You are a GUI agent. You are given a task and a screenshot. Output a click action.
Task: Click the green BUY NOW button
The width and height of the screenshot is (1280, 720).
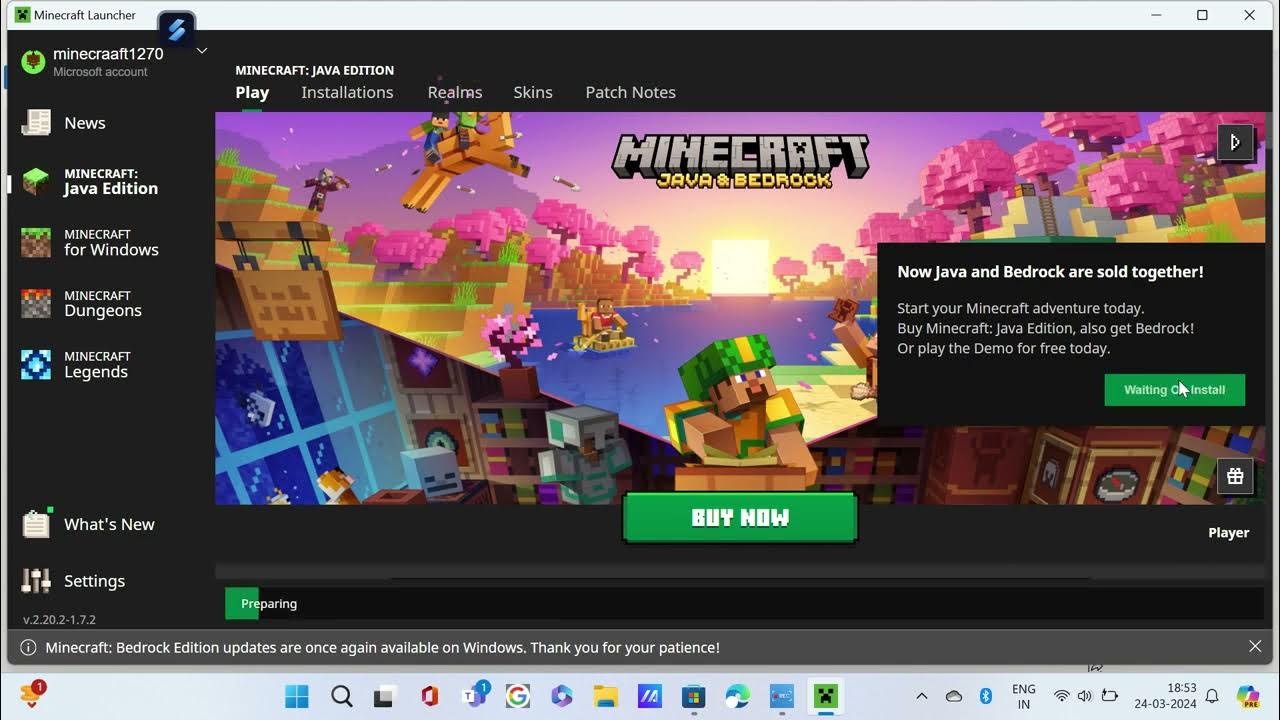pyautogui.click(x=740, y=517)
